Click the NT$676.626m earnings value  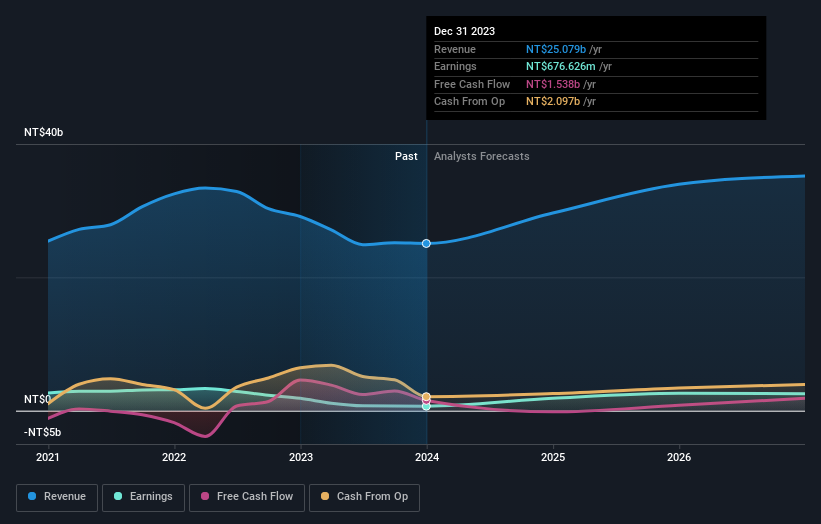560,66
